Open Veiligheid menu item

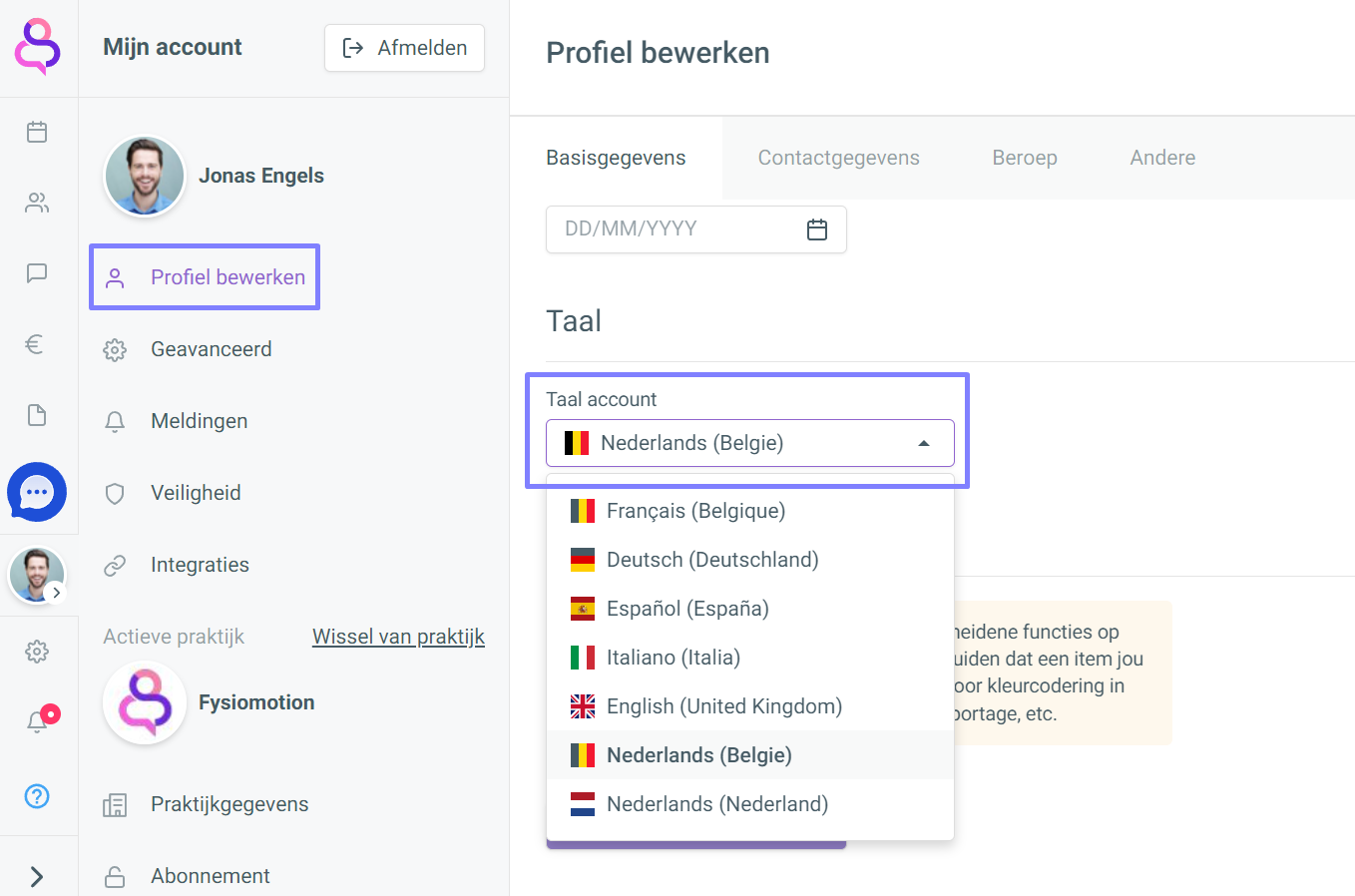tap(173, 493)
